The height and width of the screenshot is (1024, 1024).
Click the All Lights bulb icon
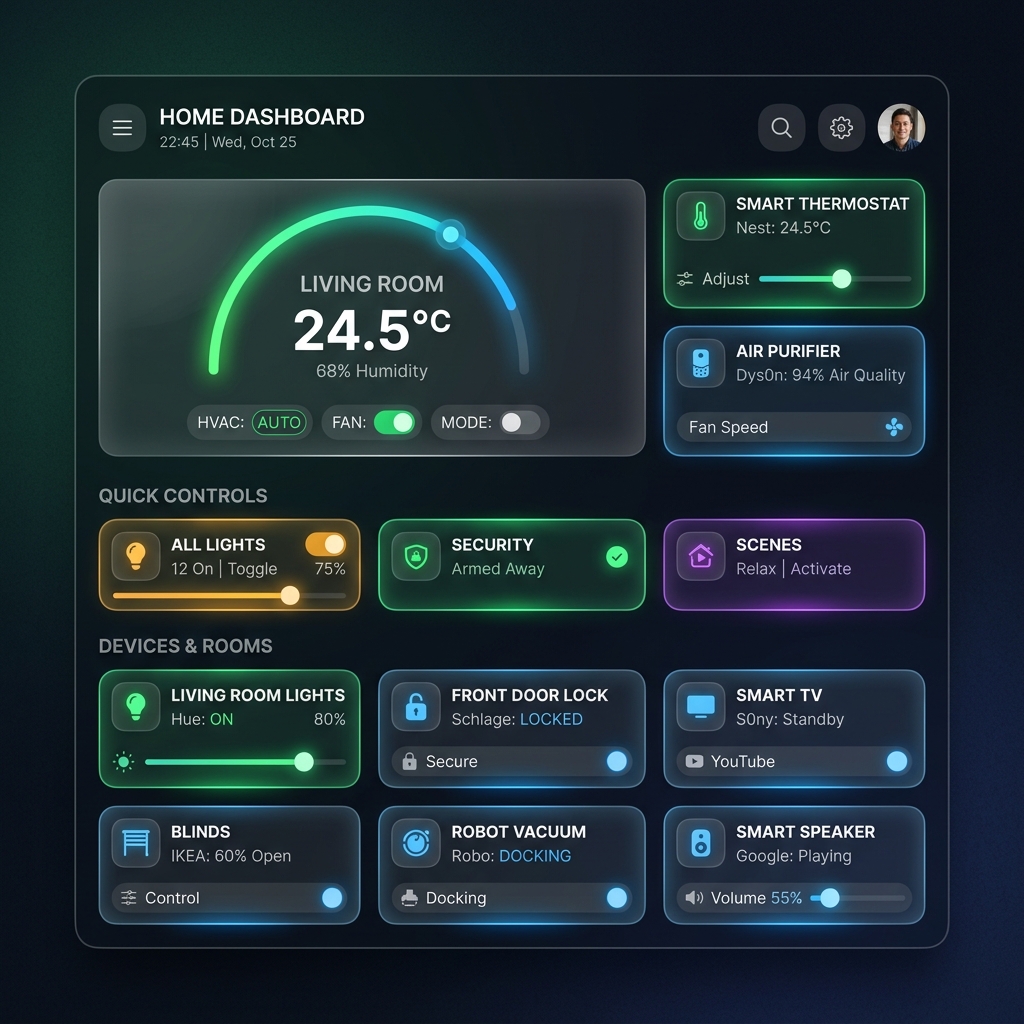point(136,556)
